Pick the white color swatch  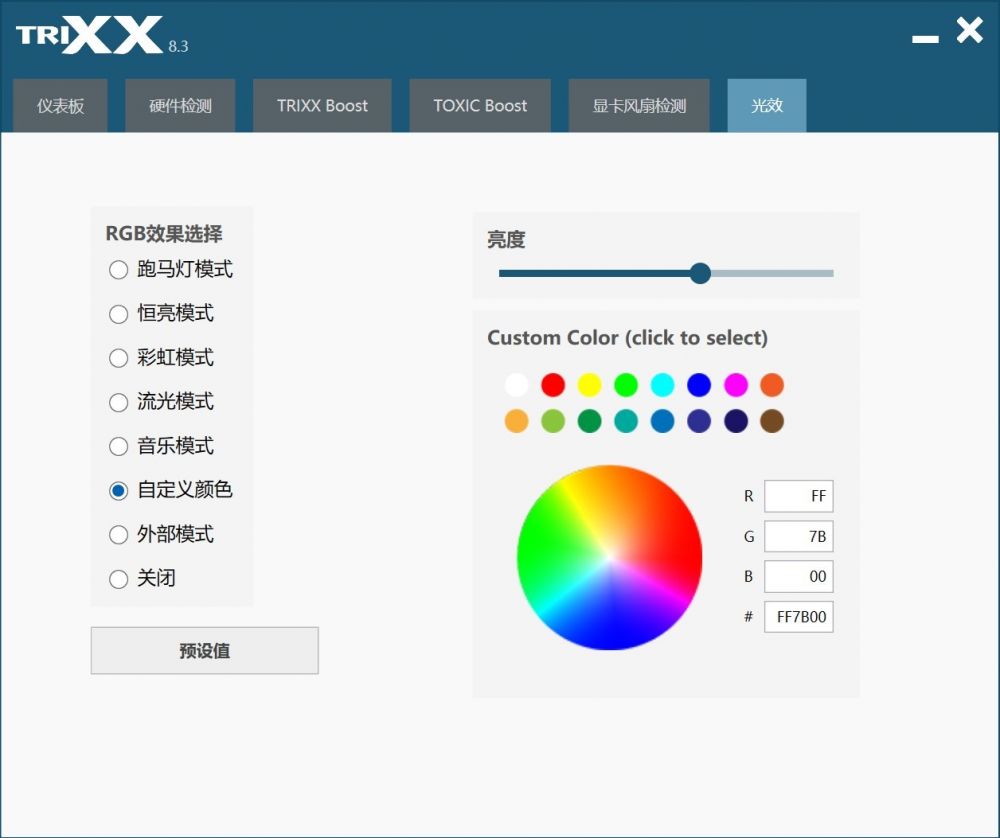pos(517,385)
